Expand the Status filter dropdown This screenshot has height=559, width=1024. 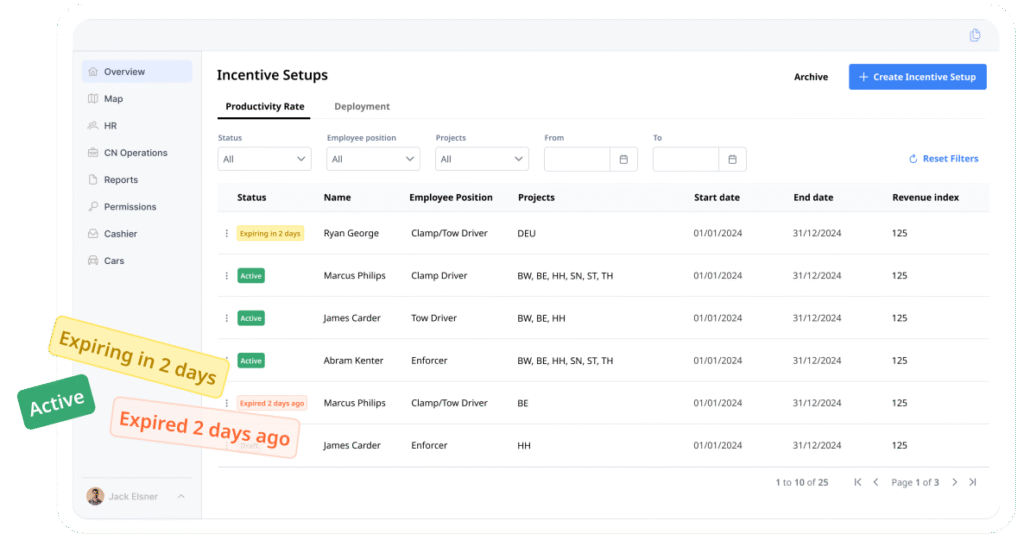tap(264, 159)
